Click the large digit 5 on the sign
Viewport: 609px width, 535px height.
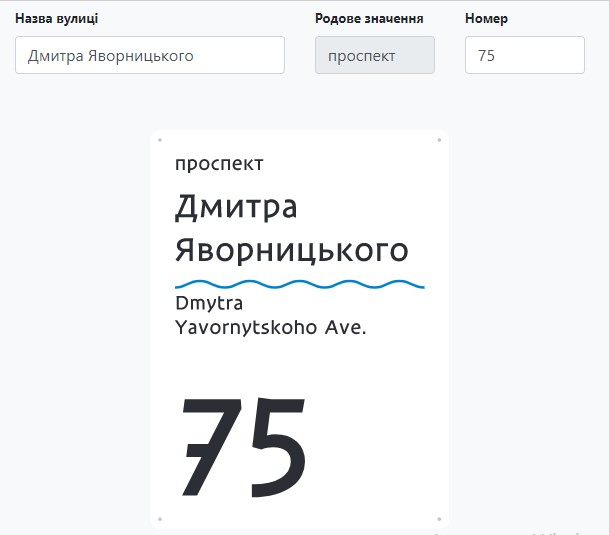pos(274,446)
